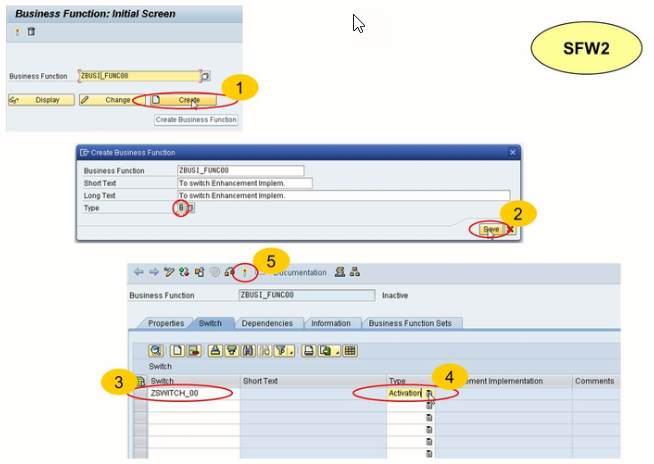Switch to the Dependencies tab
This screenshot has height=464, width=654.
(267, 324)
